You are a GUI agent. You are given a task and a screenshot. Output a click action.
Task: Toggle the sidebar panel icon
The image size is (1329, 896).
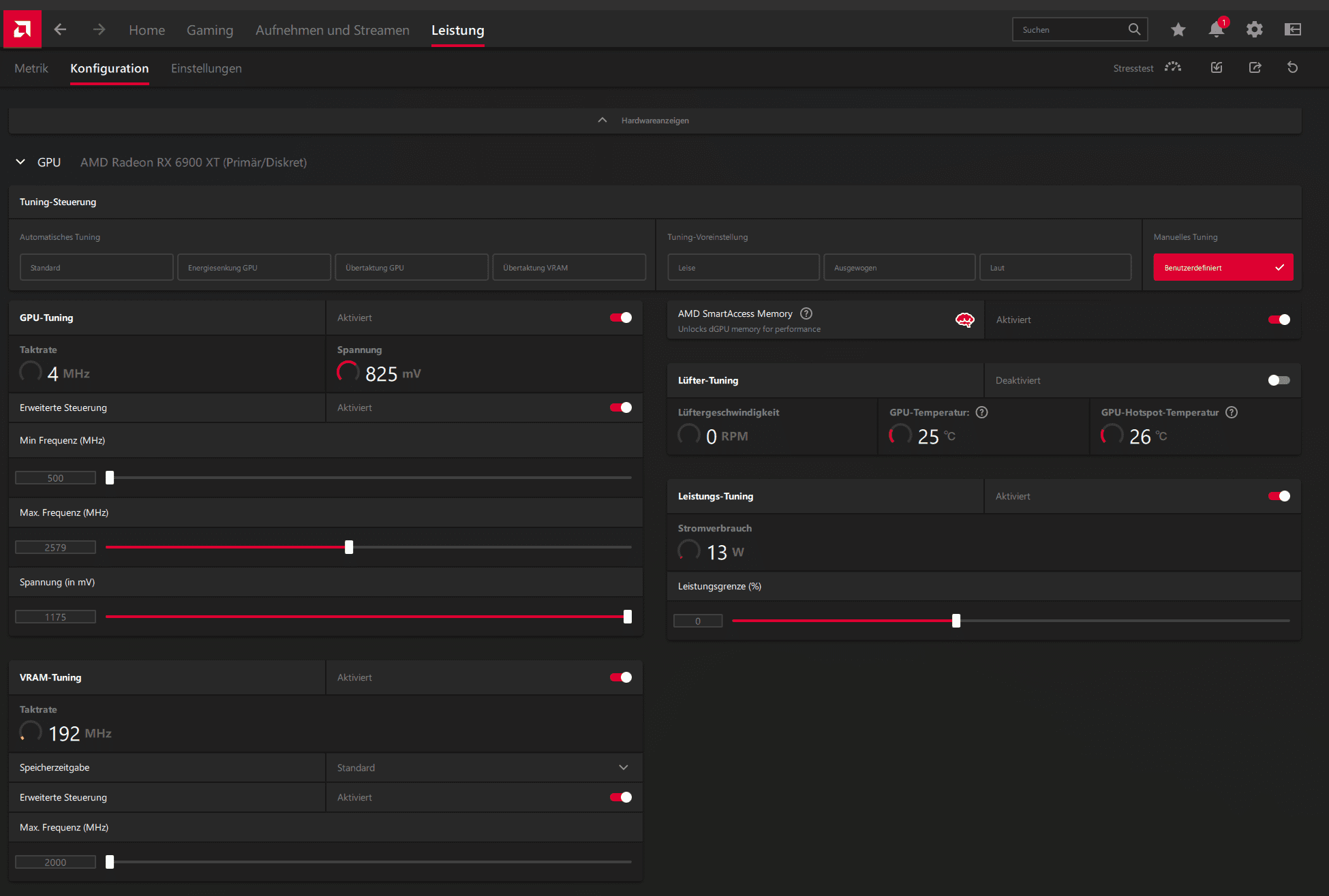1293,29
